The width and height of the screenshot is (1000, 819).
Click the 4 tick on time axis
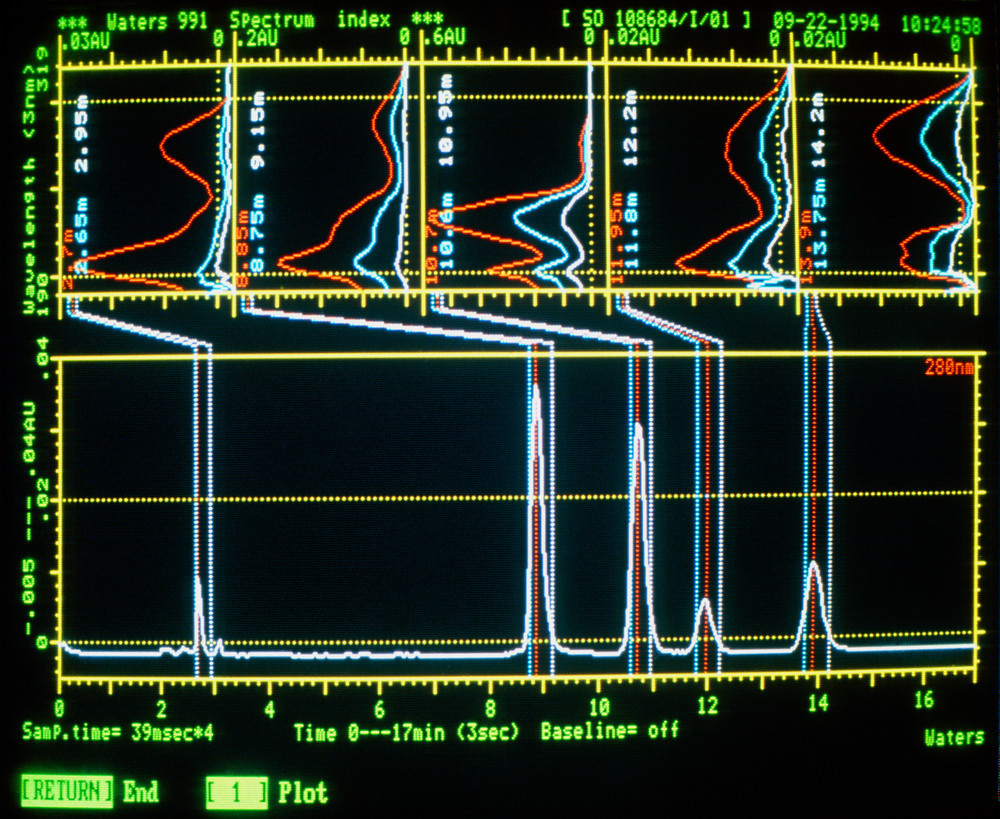270,709
